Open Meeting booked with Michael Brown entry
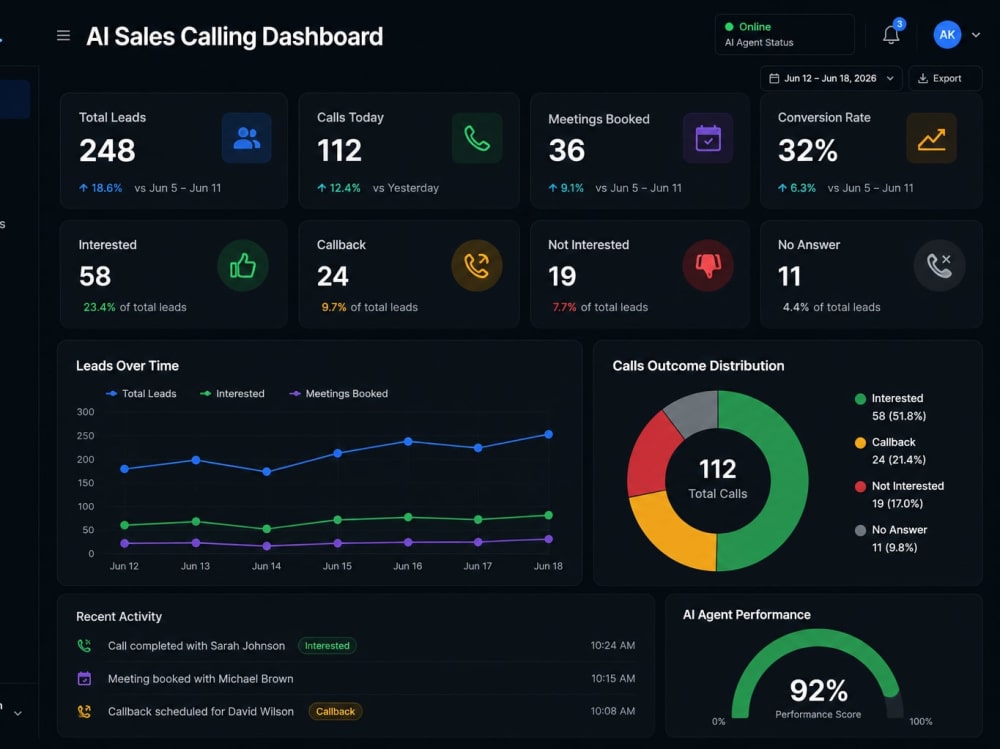The image size is (1000, 749). [x=356, y=678]
